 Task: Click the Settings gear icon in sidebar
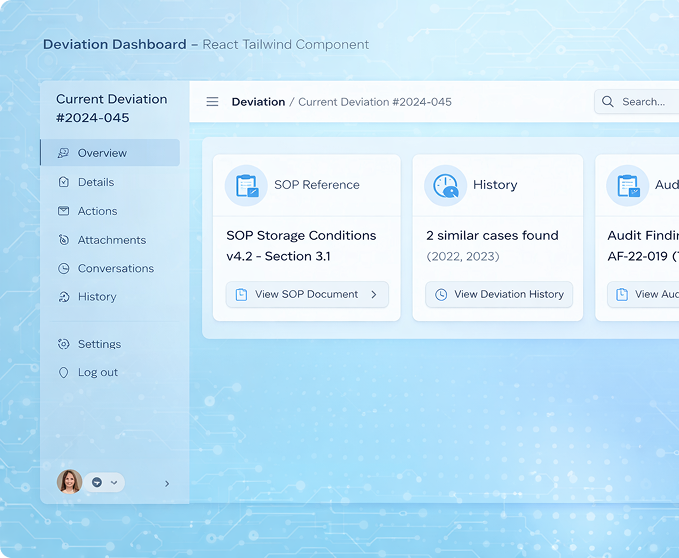point(64,344)
